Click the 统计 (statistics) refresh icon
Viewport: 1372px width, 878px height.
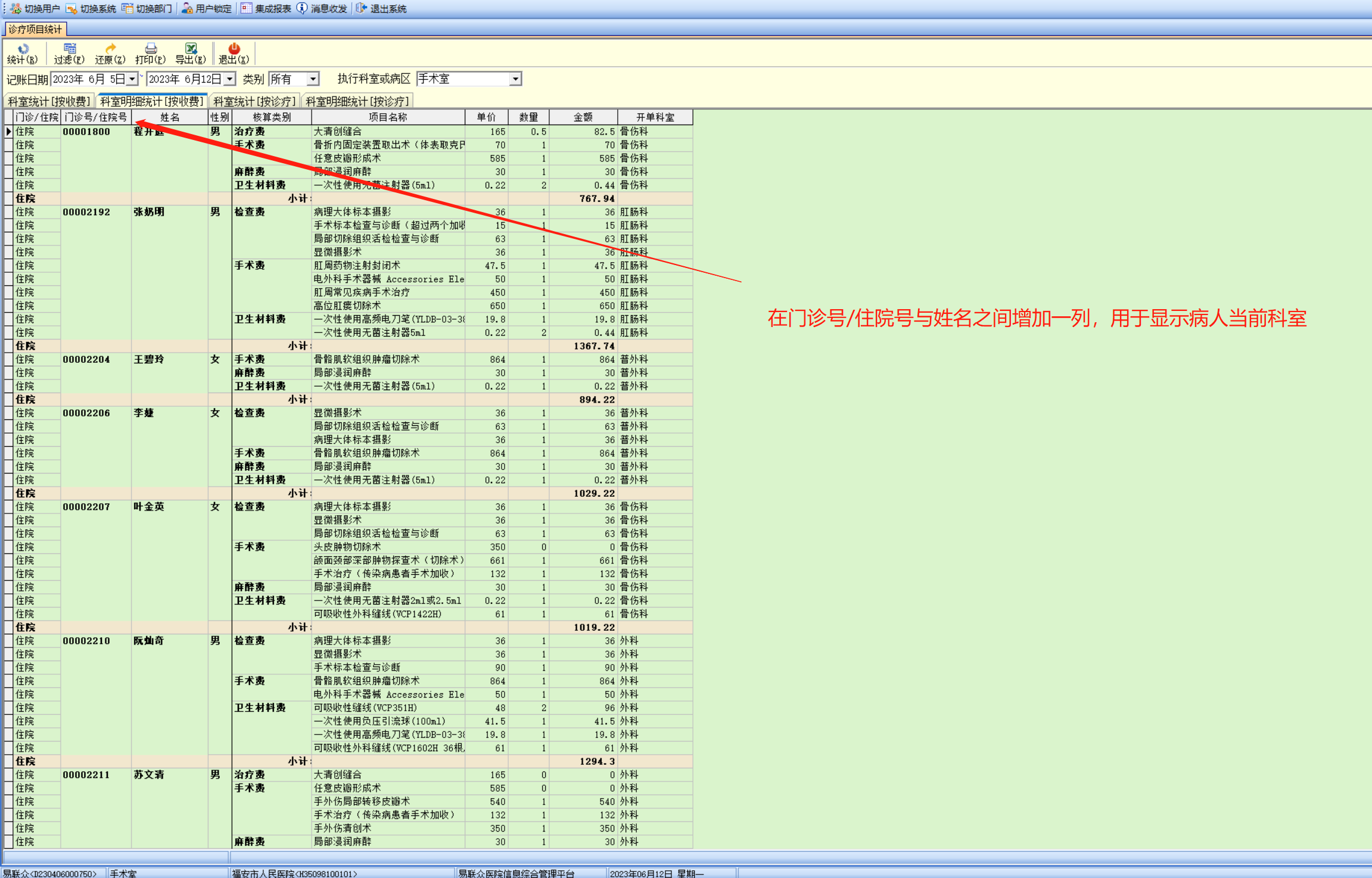(23, 49)
